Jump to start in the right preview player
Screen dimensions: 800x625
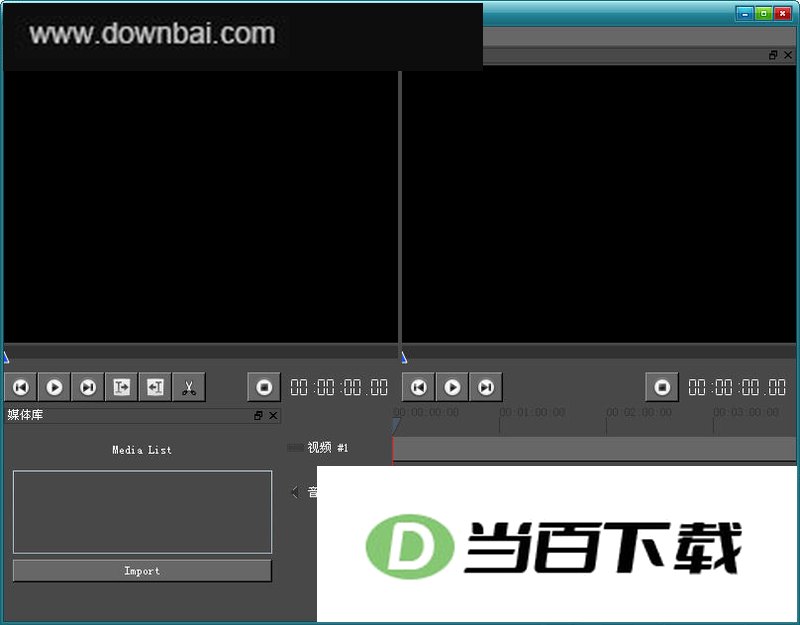pos(418,387)
